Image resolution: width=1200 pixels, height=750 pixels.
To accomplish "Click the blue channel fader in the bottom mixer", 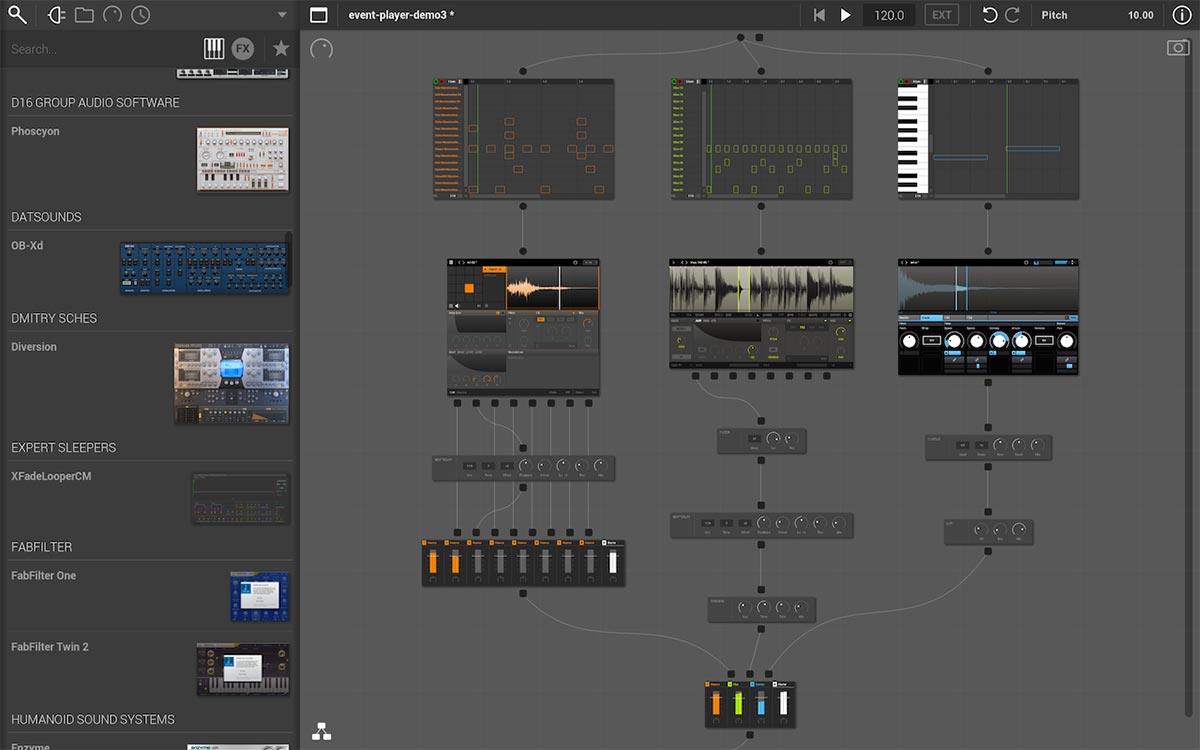I will tap(761, 705).
